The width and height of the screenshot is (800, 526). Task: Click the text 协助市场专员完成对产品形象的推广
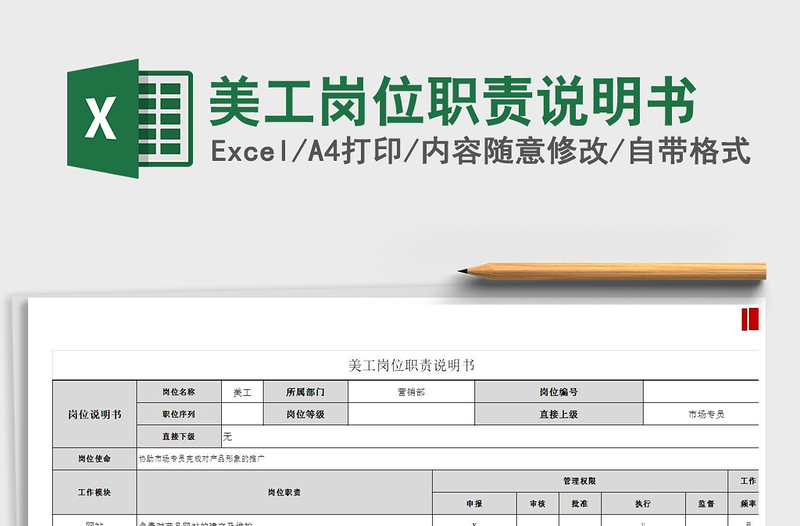202,459
